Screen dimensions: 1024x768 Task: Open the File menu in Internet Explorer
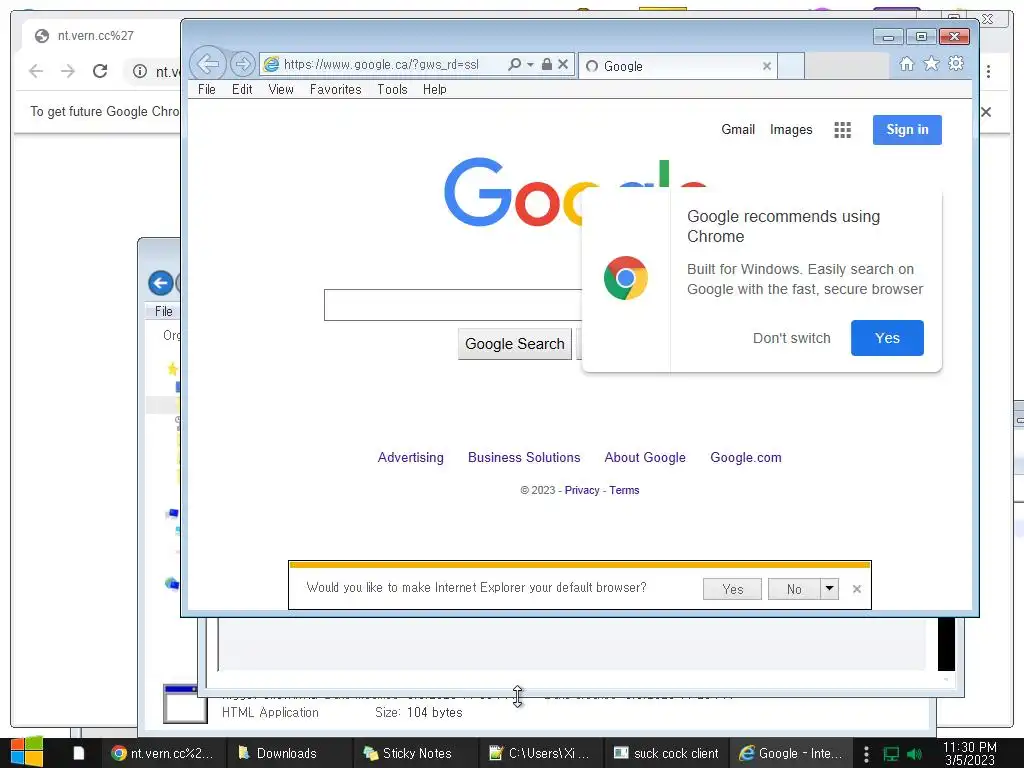click(206, 89)
